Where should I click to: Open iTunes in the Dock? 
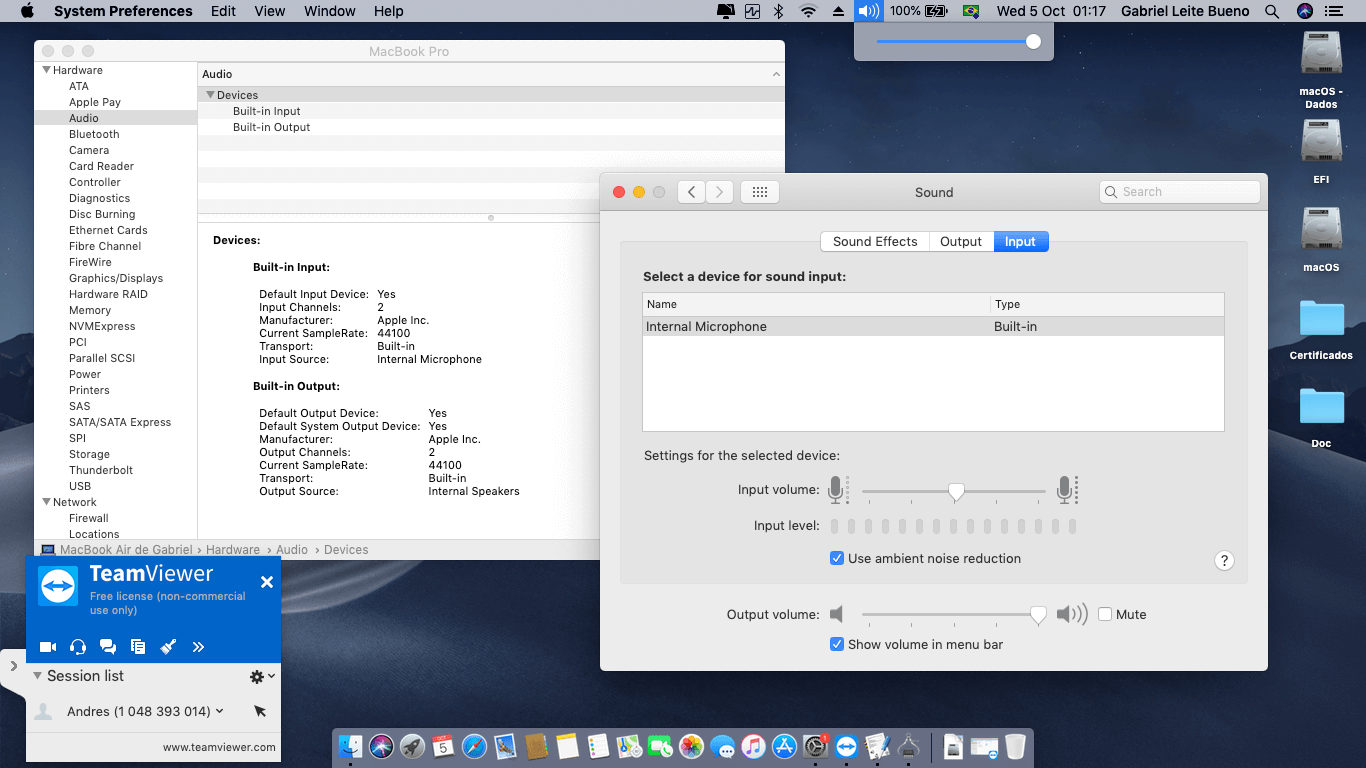[753, 746]
